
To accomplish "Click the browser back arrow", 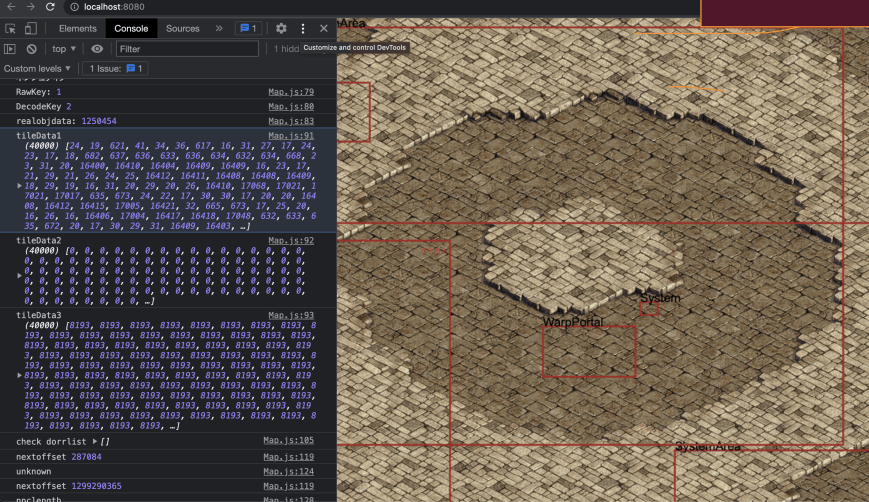I will pyautogui.click(x=11, y=7).
